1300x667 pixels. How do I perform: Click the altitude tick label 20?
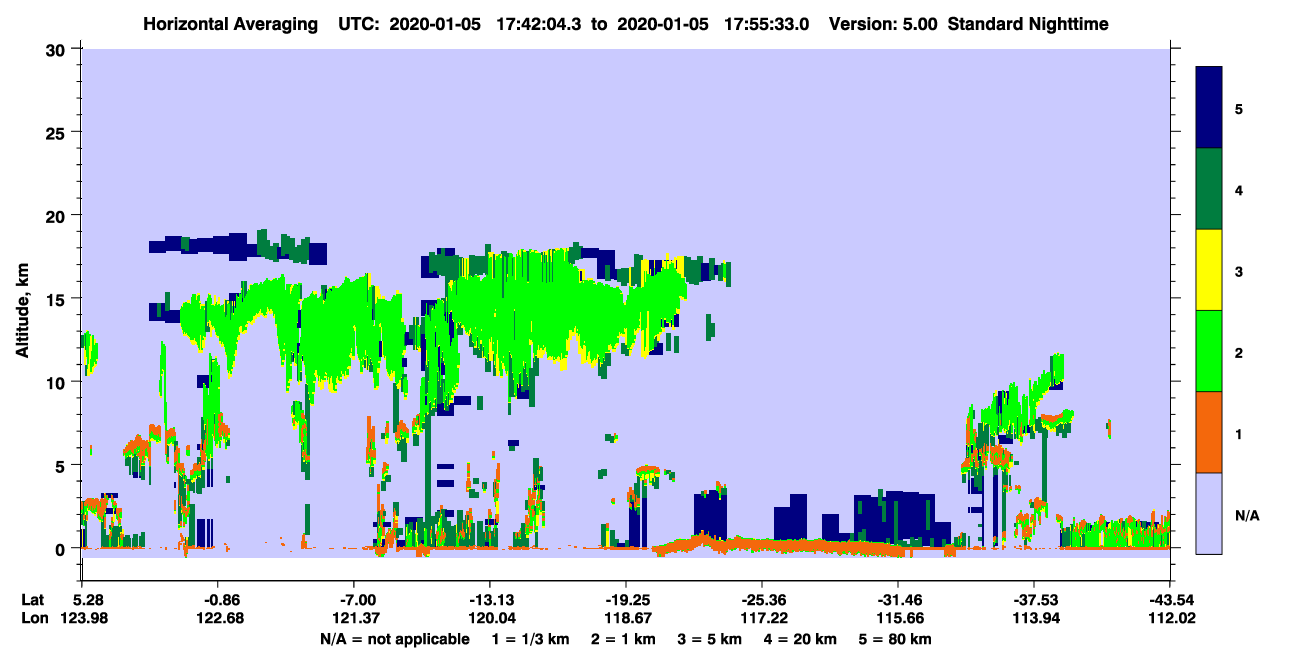(58, 216)
